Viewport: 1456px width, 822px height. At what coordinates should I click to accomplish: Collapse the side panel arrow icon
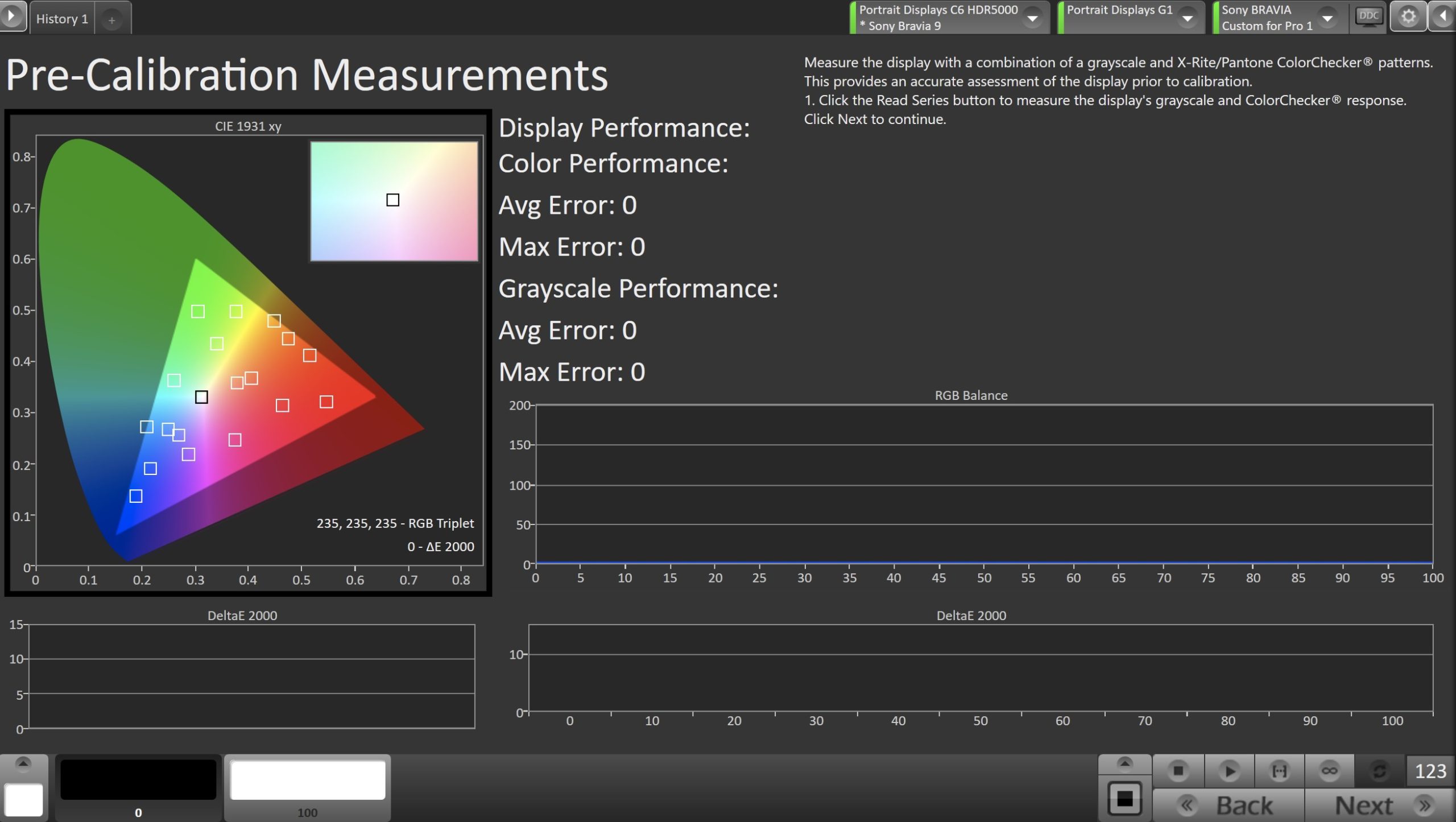pos(1443,16)
